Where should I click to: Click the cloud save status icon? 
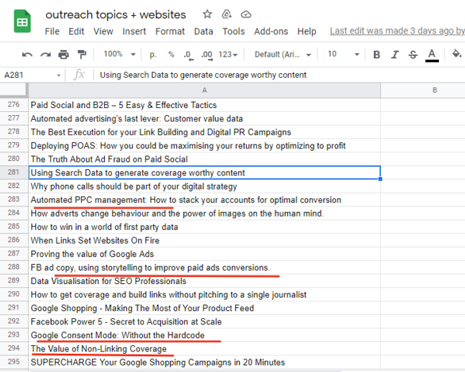[246, 14]
